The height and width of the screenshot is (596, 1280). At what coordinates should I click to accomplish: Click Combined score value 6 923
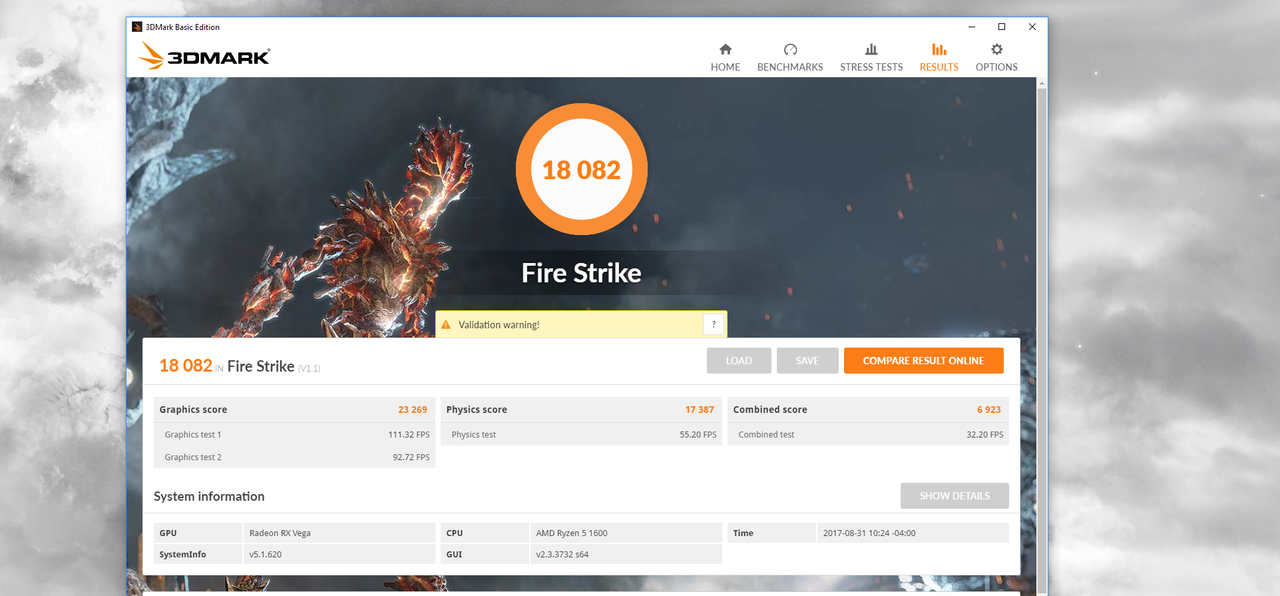pos(989,410)
